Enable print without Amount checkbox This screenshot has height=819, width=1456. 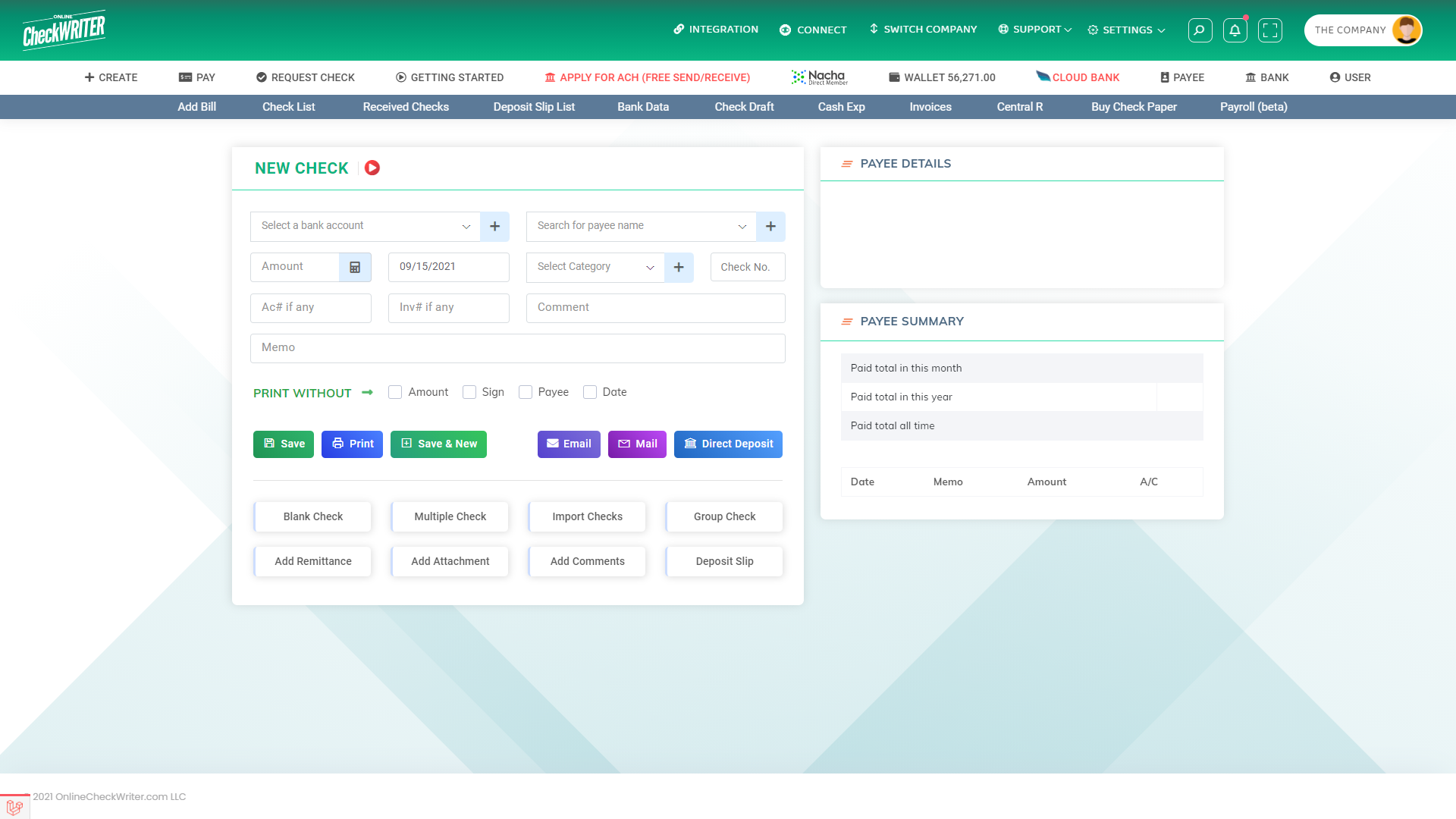[395, 392]
